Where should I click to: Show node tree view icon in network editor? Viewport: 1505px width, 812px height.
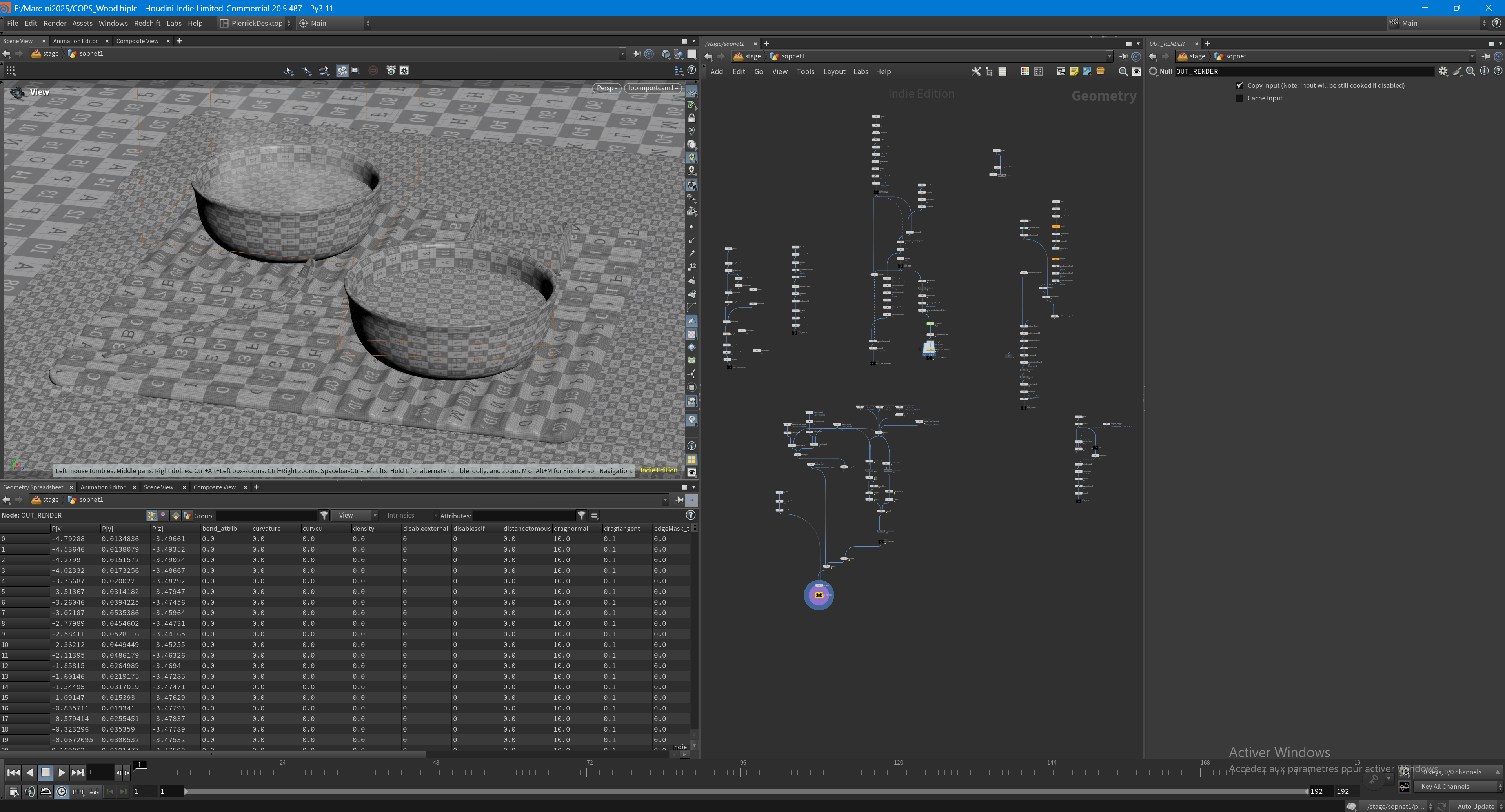[989, 72]
